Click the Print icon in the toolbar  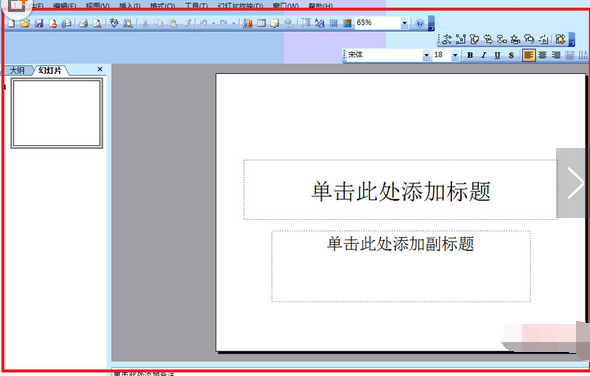click(x=83, y=23)
